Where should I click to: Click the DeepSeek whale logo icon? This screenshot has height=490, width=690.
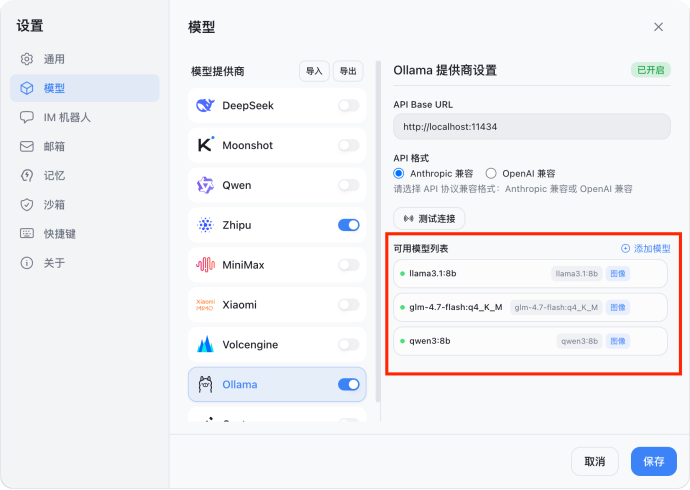(205, 105)
